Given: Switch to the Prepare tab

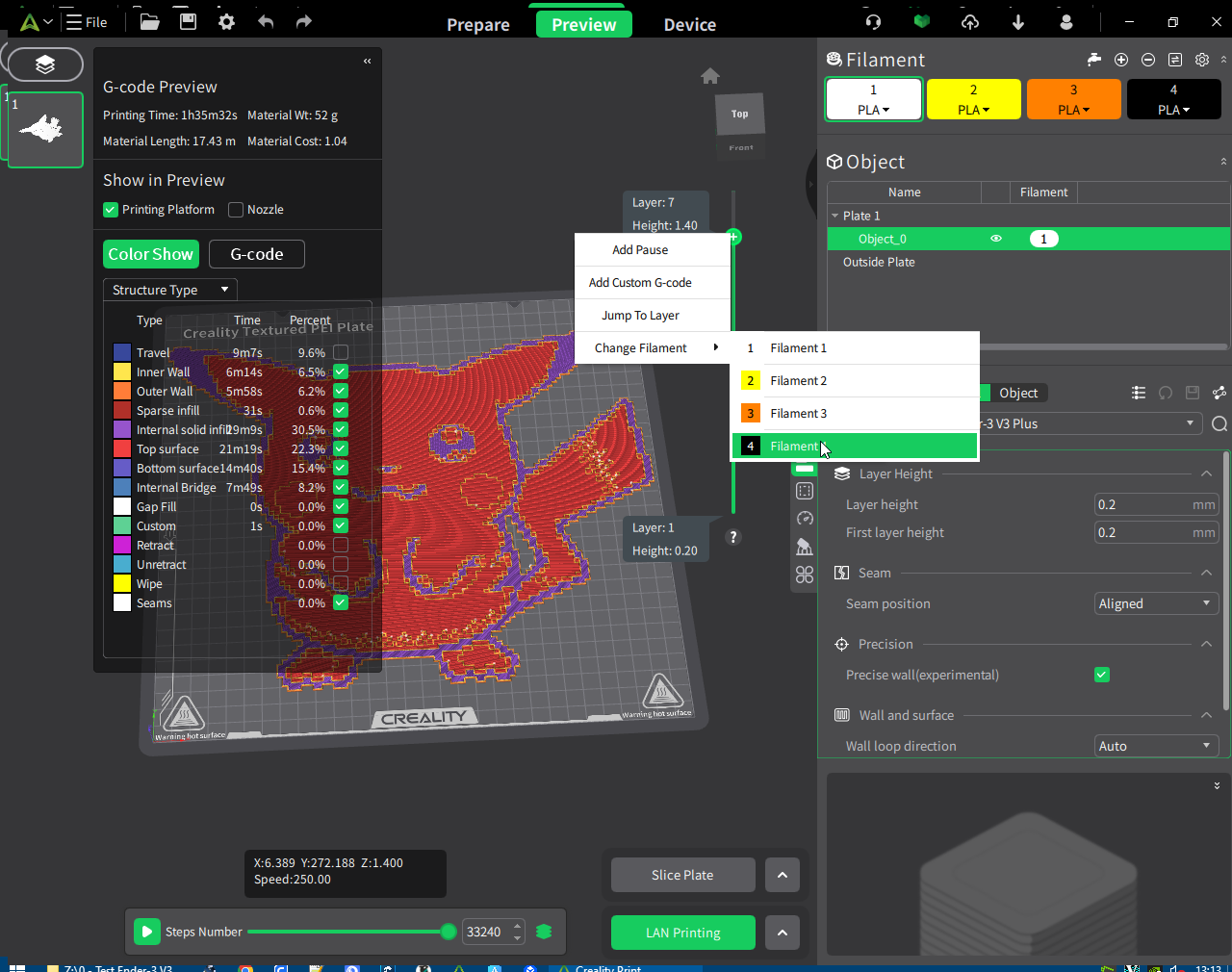Looking at the screenshot, I should (478, 25).
